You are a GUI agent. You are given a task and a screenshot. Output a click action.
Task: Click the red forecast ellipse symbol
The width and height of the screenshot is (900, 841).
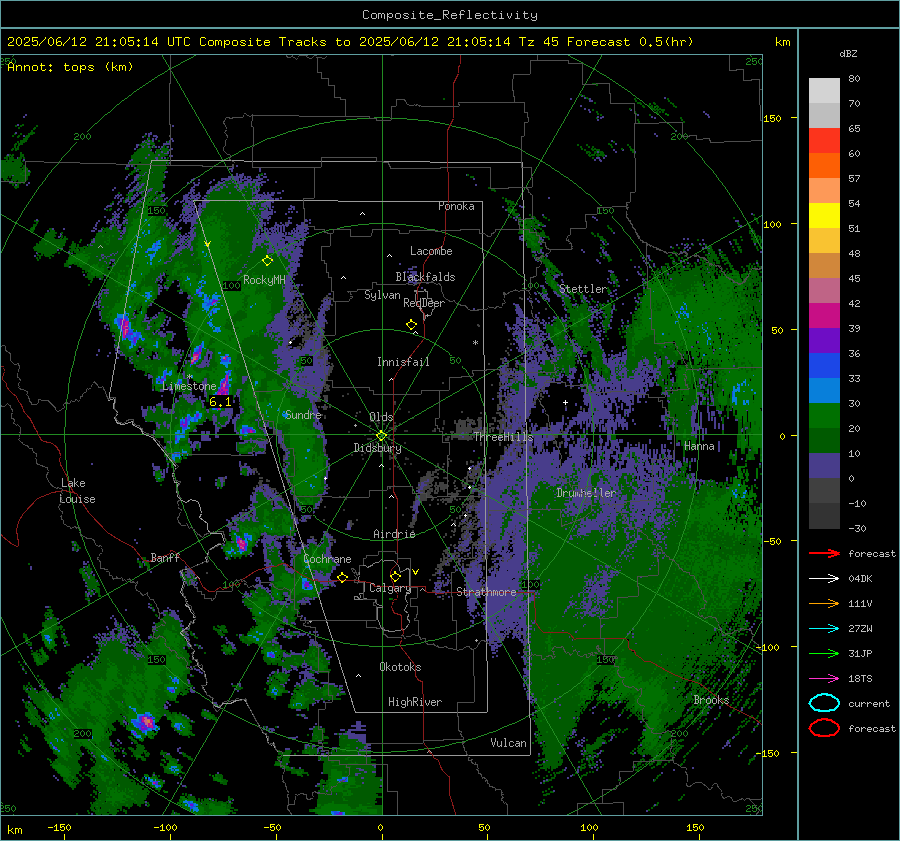pyautogui.click(x=824, y=728)
